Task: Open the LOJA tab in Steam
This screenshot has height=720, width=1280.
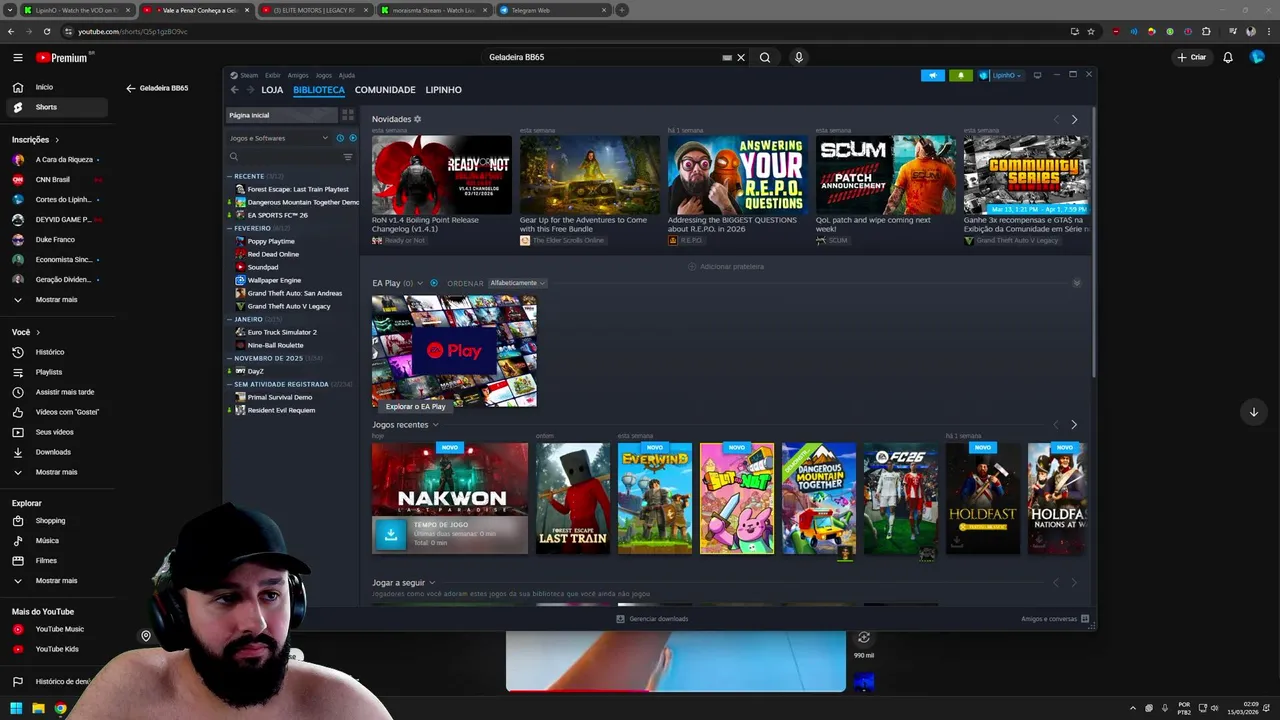Action: tap(272, 90)
